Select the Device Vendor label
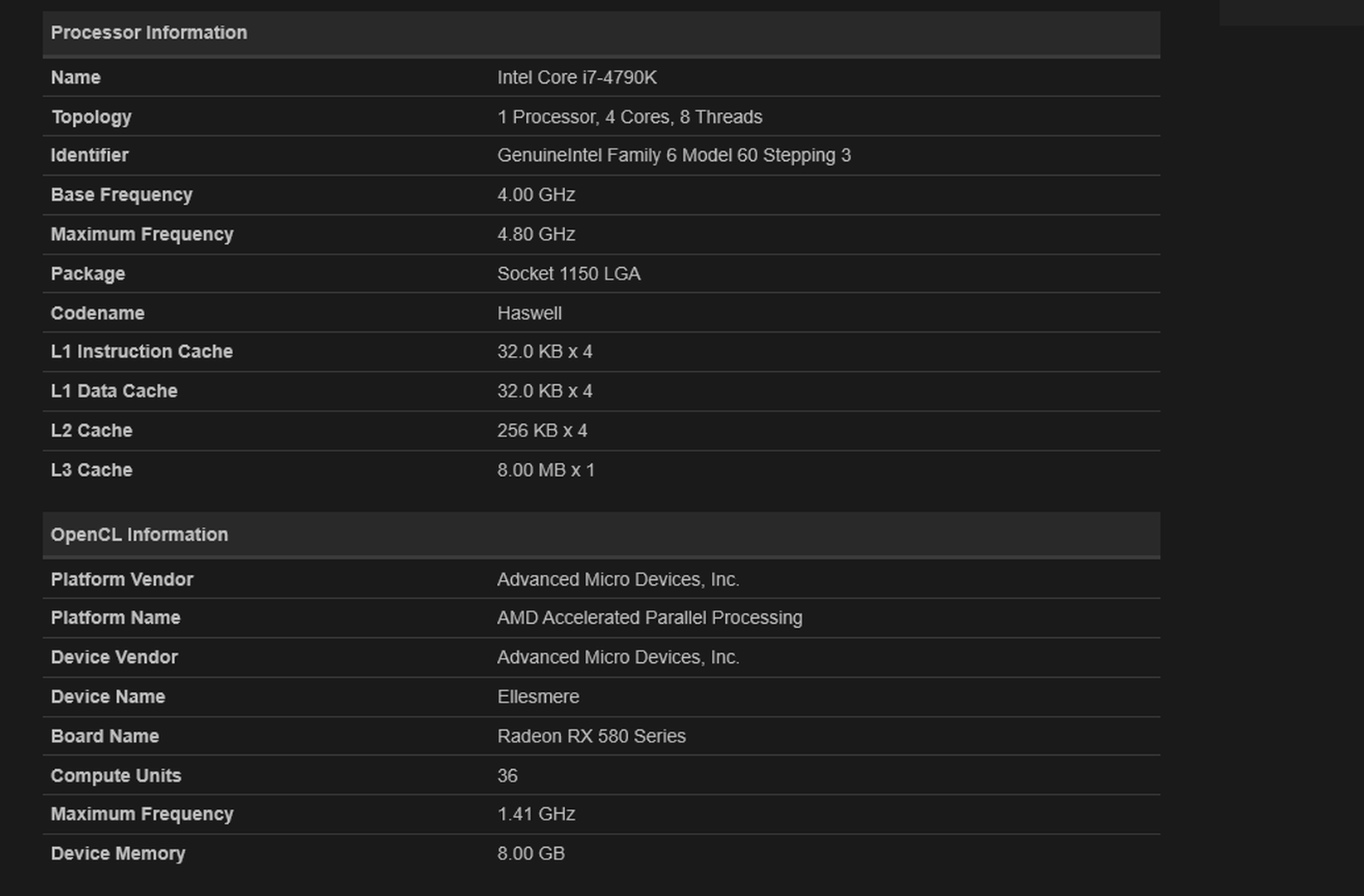 point(114,658)
